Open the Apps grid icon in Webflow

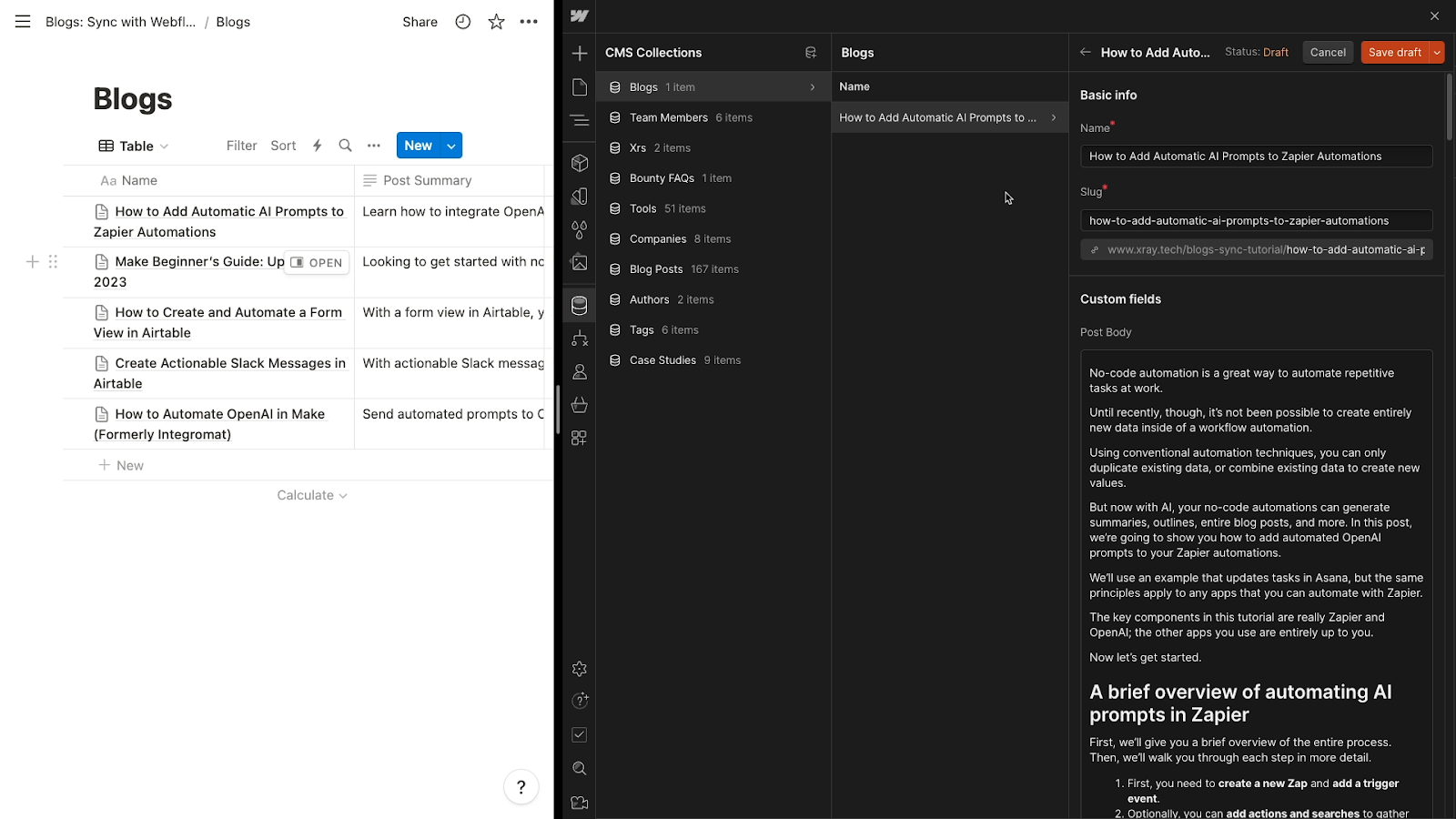pos(580,438)
